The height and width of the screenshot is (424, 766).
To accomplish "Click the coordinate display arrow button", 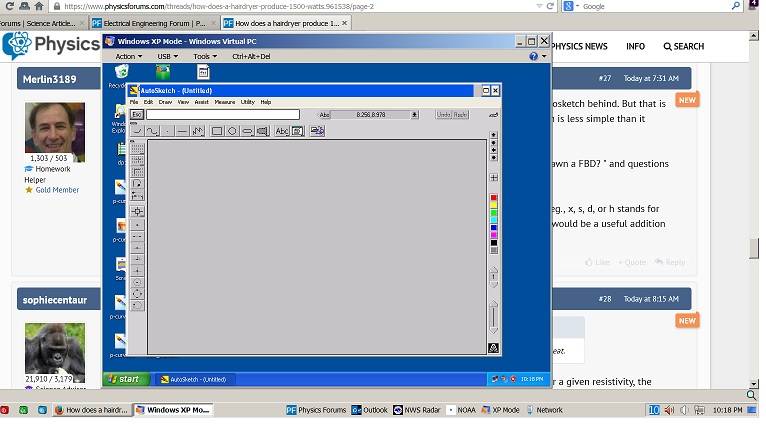I will [x=414, y=115].
